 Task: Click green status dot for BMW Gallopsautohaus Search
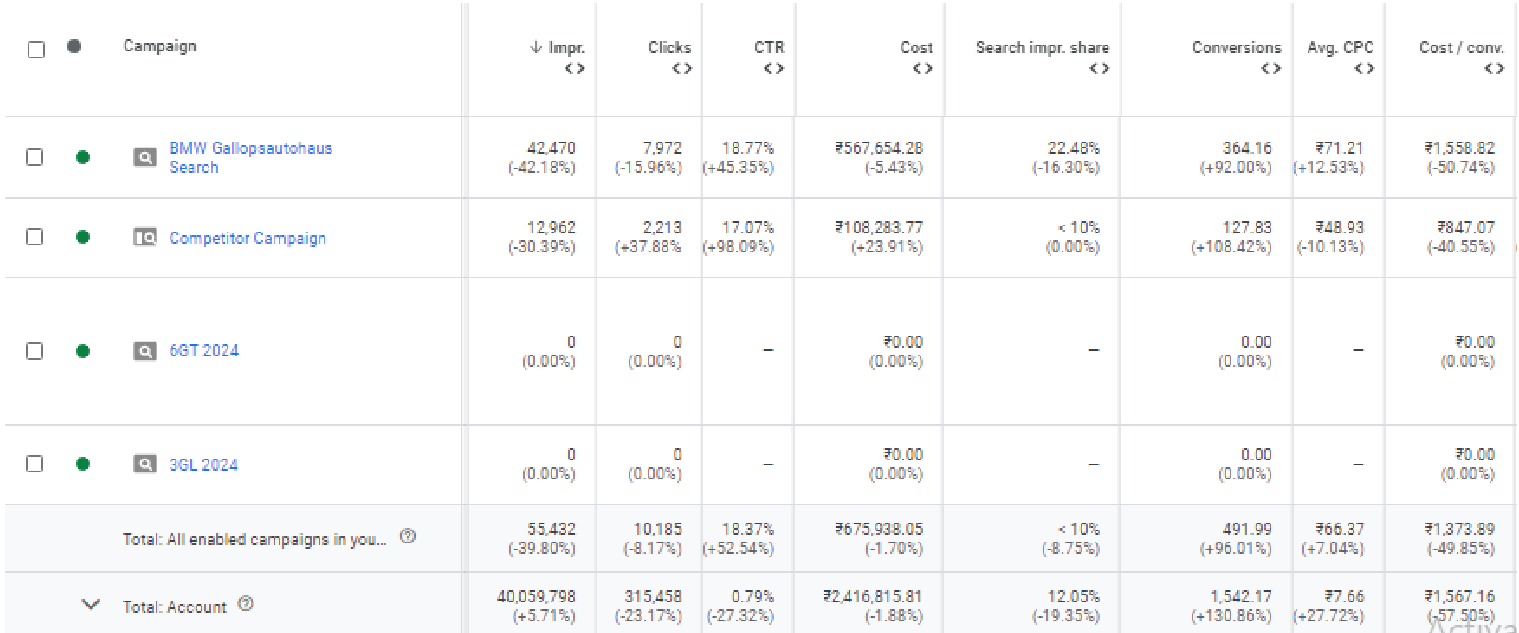83,157
